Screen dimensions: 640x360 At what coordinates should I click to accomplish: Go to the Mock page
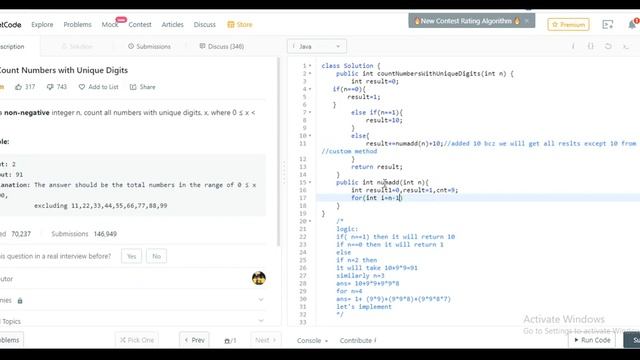[x=109, y=24]
